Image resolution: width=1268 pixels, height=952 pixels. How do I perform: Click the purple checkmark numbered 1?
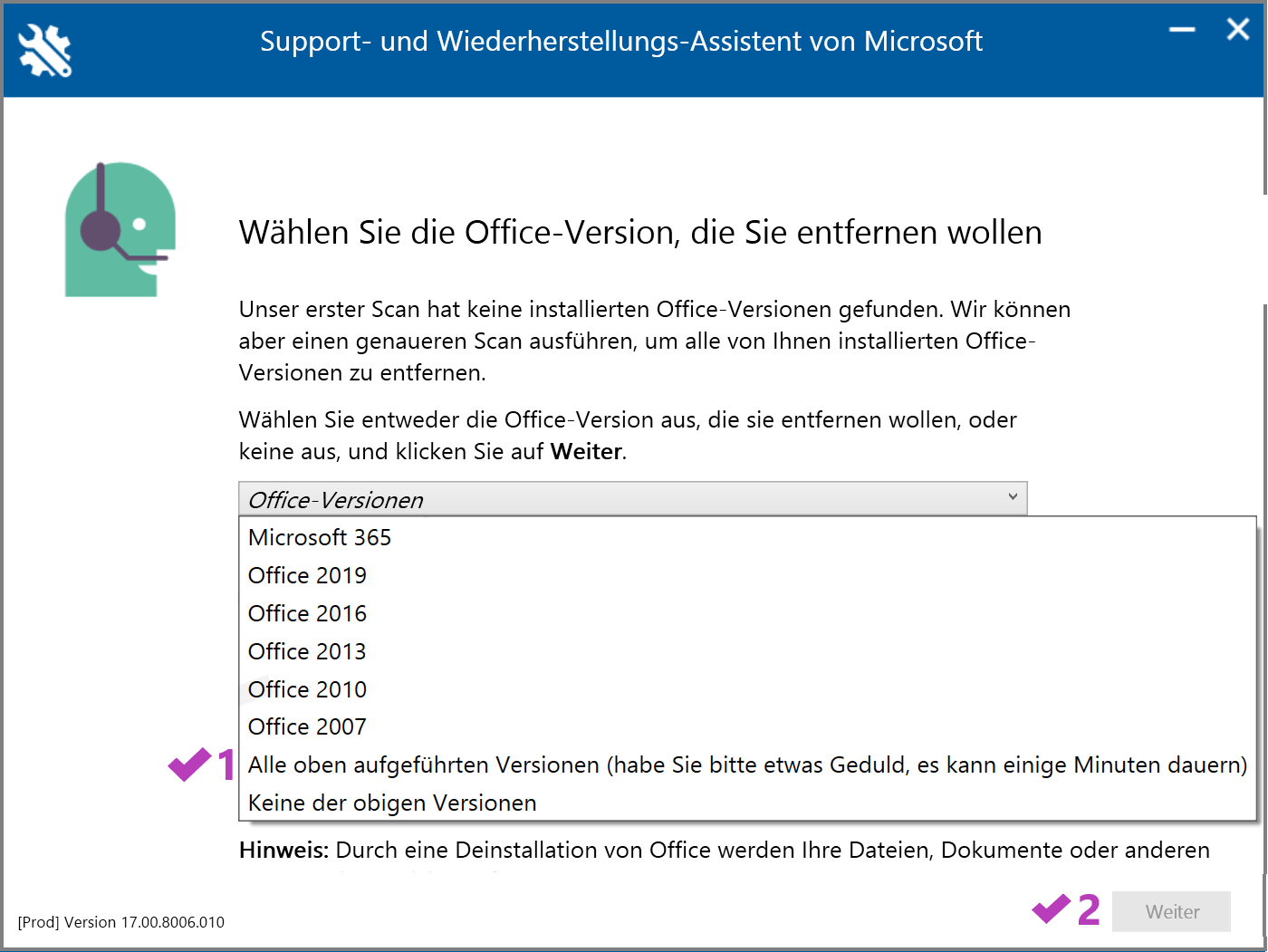(190, 764)
